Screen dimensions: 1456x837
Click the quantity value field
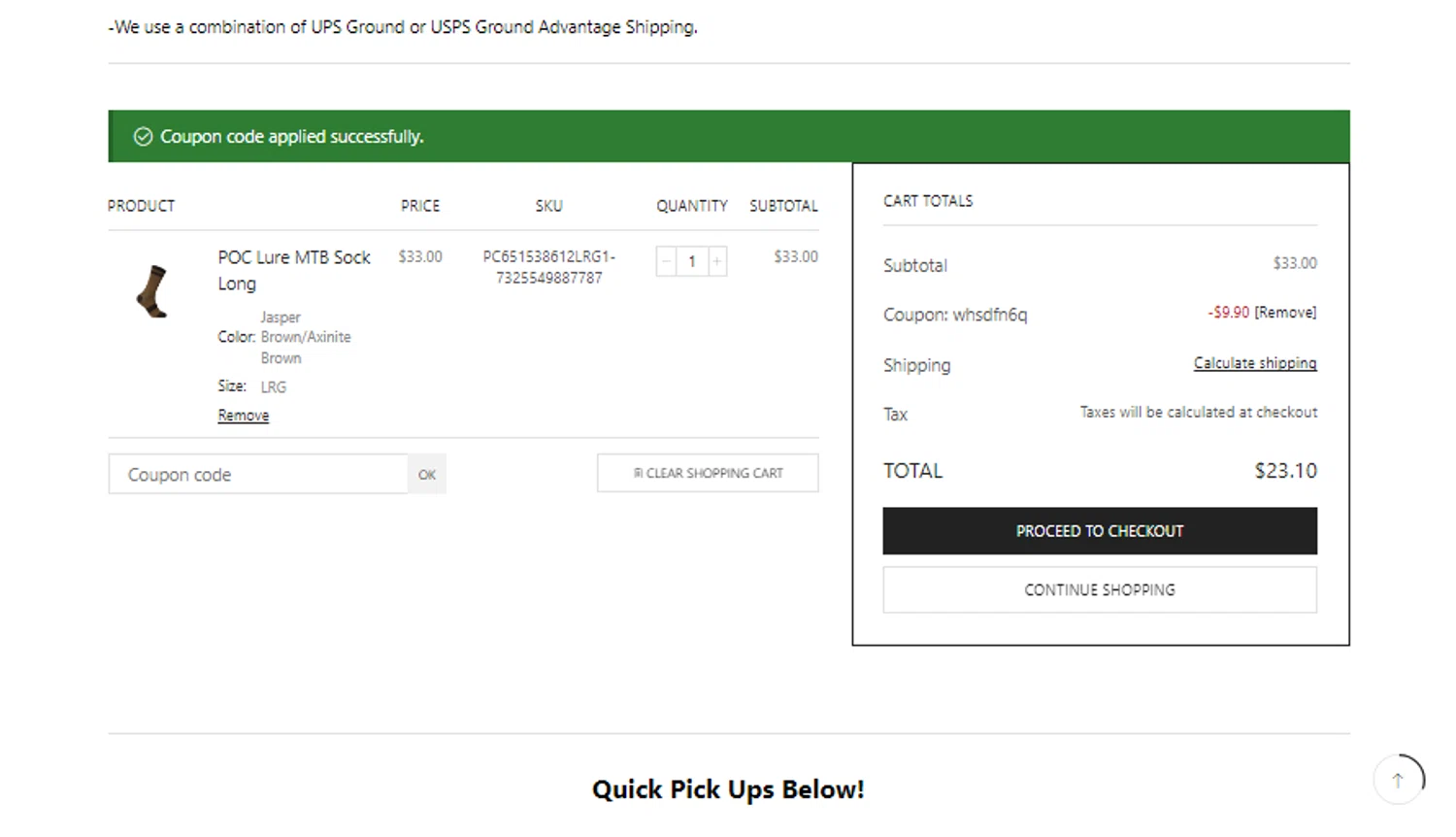coord(692,261)
